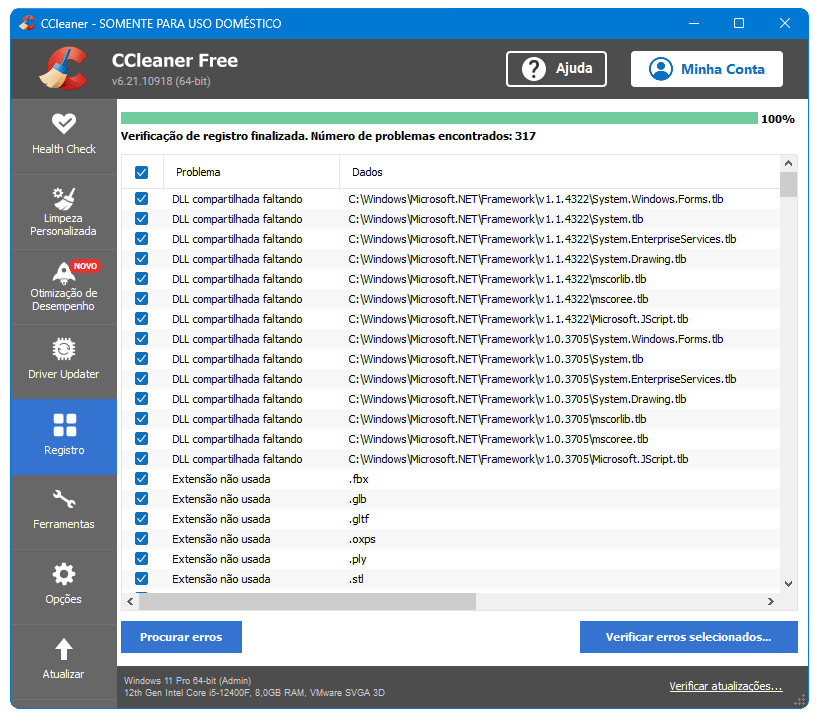This screenshot has width=820, height=724.
Task: Click the horizontal scrollbar left arrow
Action: pyautogui.click(x=130, y=602)
